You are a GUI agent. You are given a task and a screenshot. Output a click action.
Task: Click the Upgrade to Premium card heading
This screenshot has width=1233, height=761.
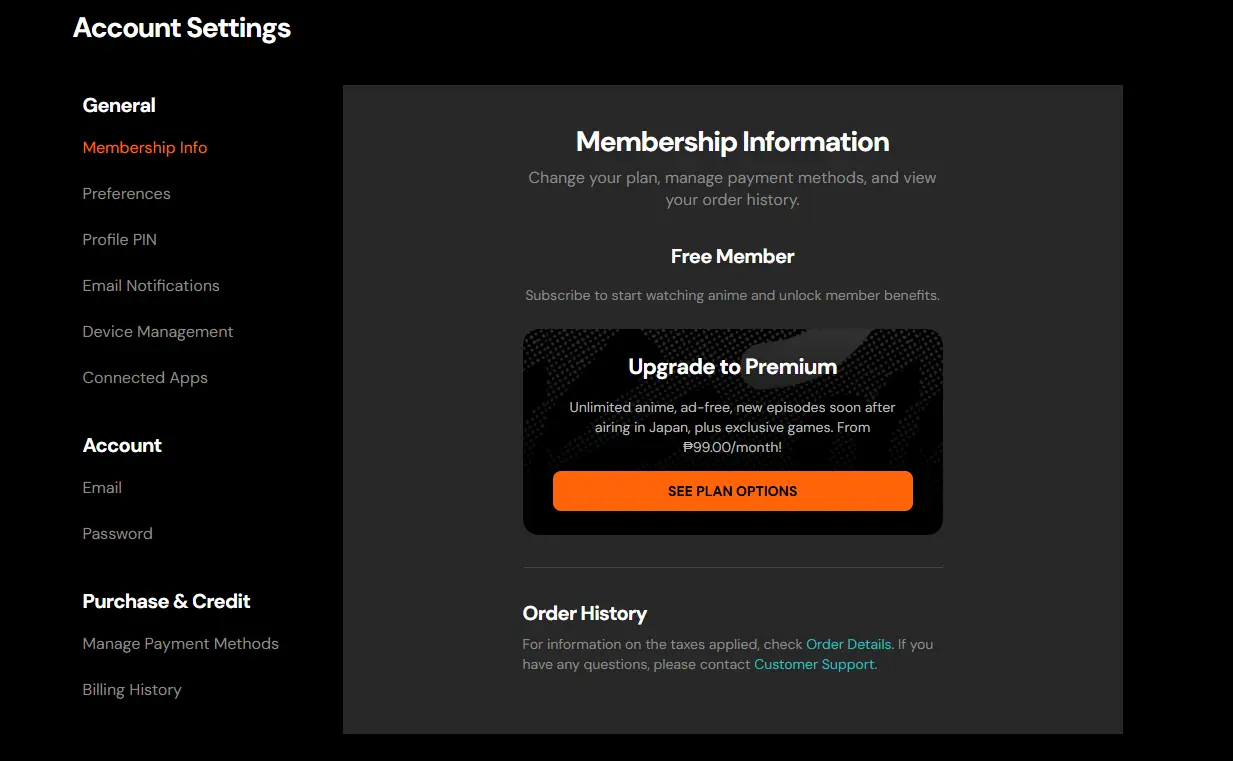coord(733,366)
